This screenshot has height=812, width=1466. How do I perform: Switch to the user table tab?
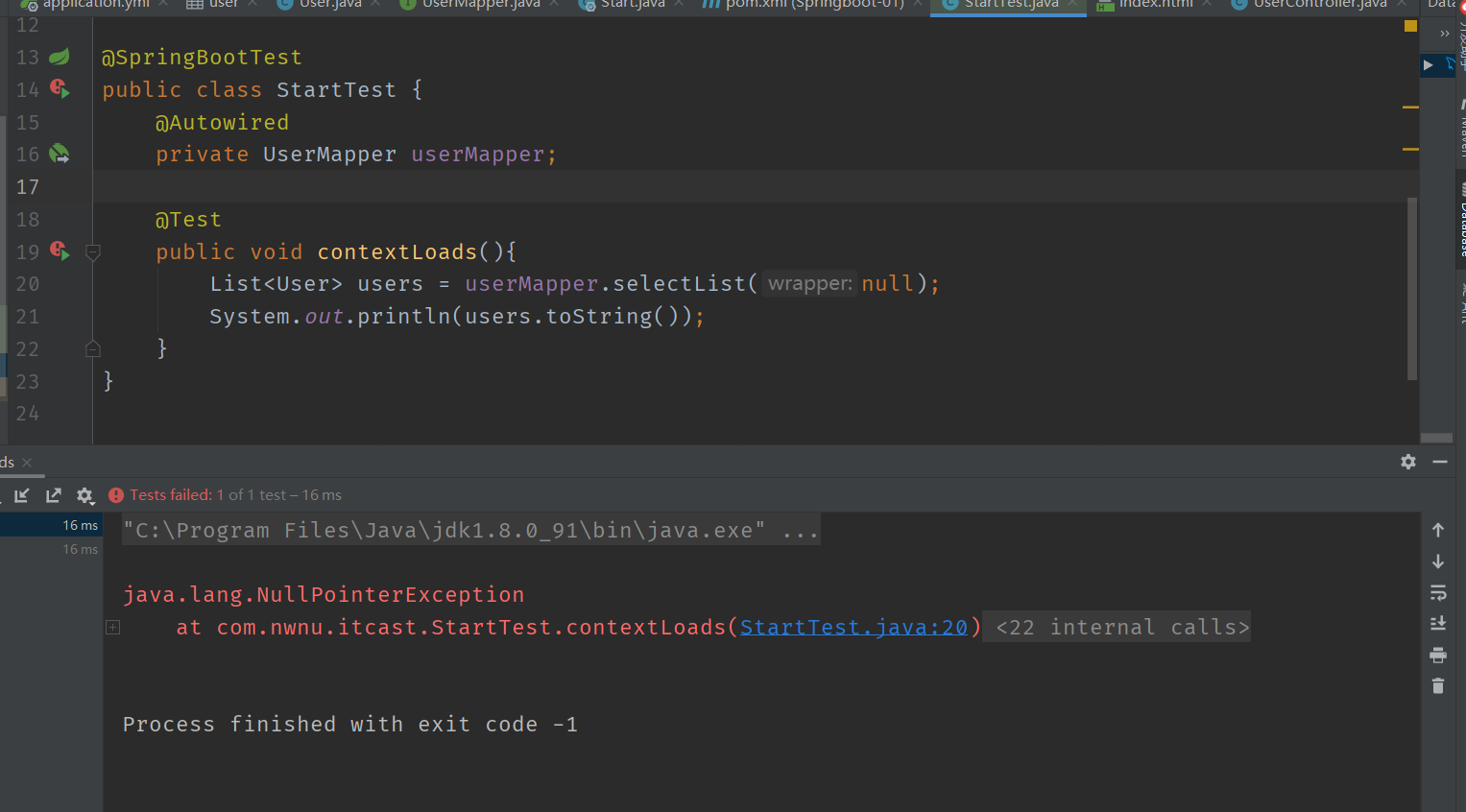[223, 4]
